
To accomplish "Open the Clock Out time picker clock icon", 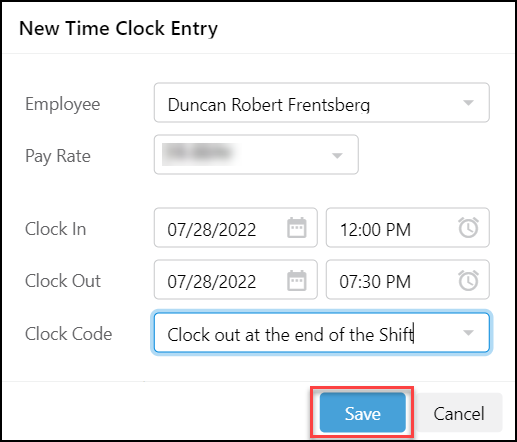I will pyautogui.click(x=468, y=280).
